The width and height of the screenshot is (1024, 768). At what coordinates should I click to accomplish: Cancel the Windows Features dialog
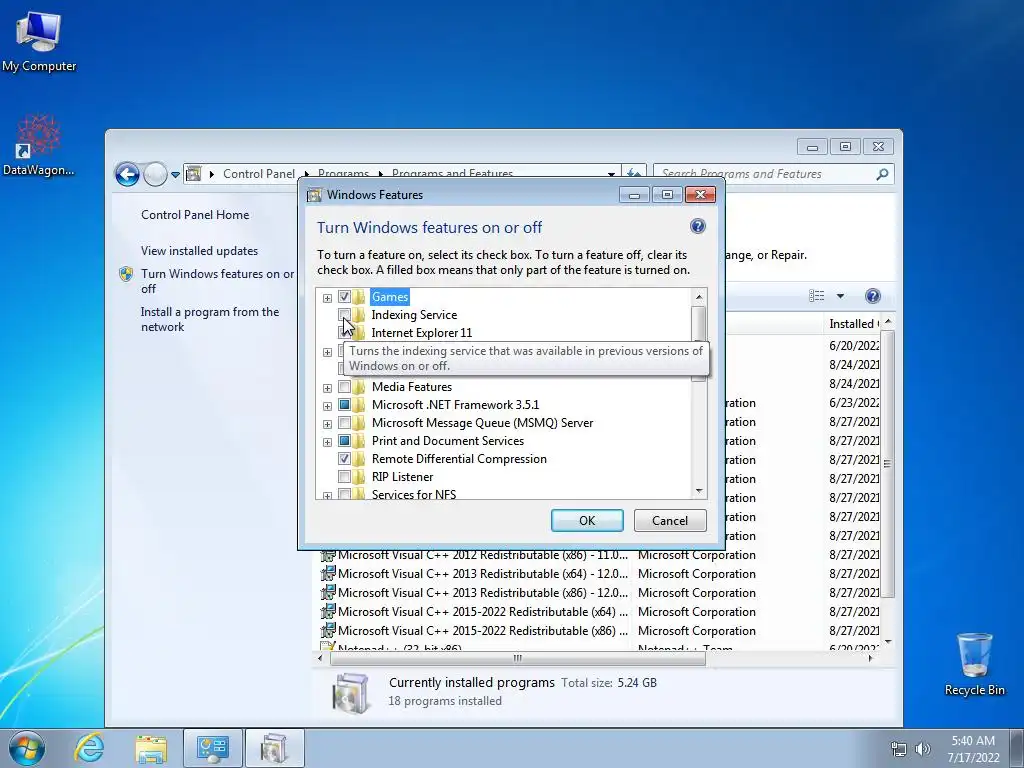pos(670,520)
